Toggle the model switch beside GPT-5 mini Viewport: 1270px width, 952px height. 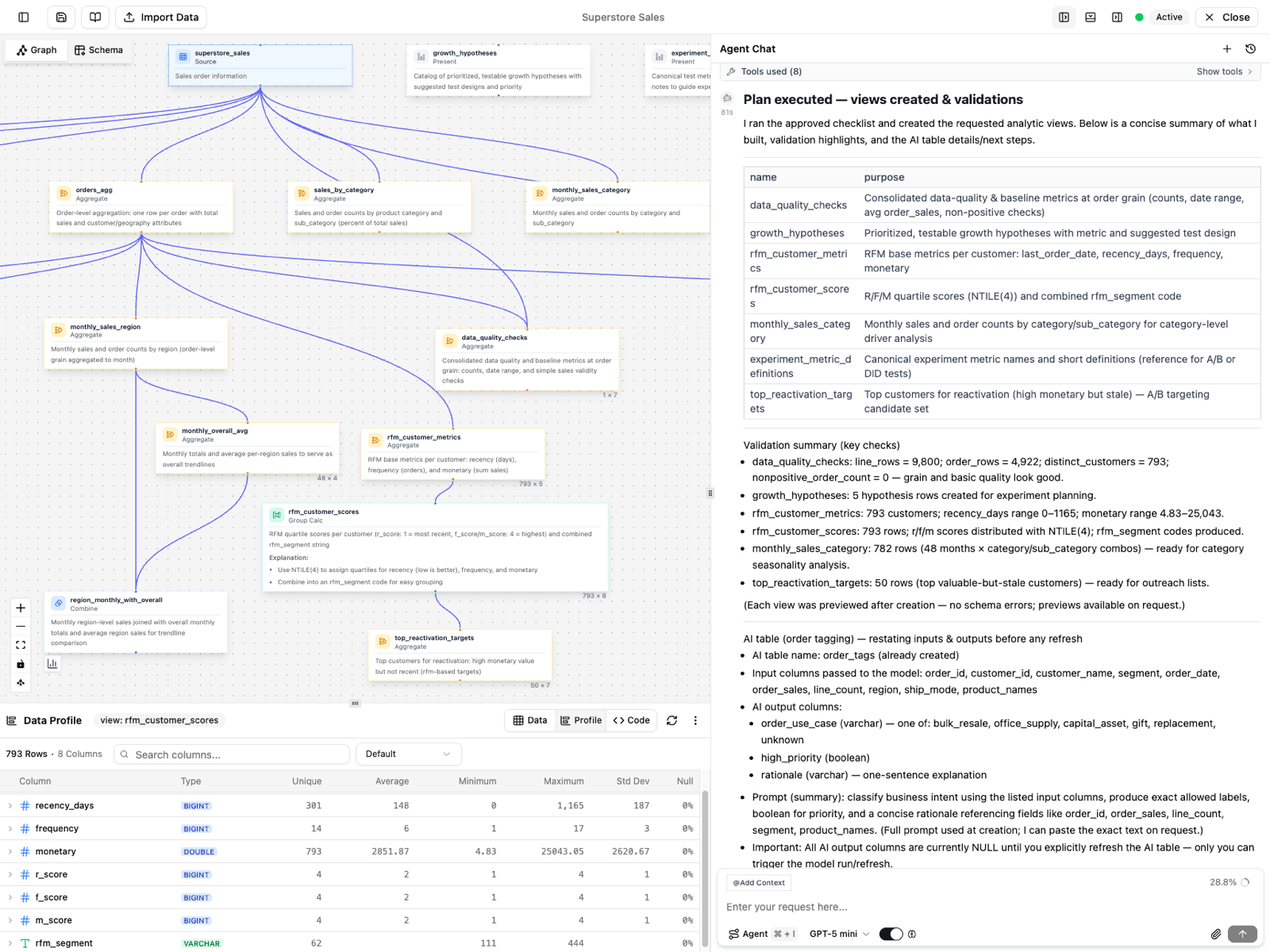coord(891,934)
